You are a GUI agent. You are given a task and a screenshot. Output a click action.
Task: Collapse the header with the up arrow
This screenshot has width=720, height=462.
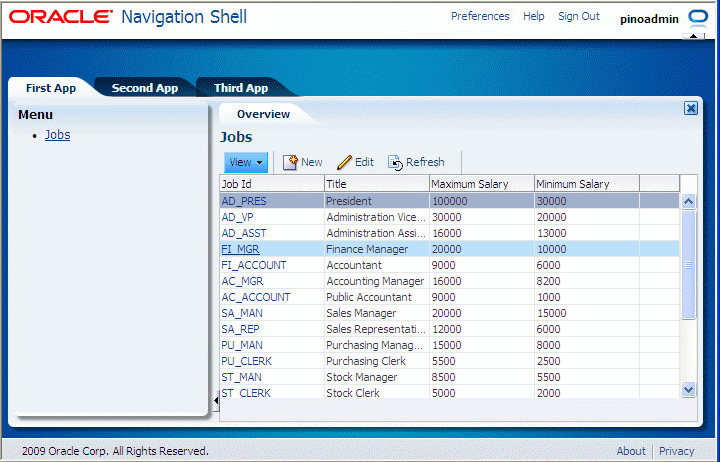tap(693, 36)
